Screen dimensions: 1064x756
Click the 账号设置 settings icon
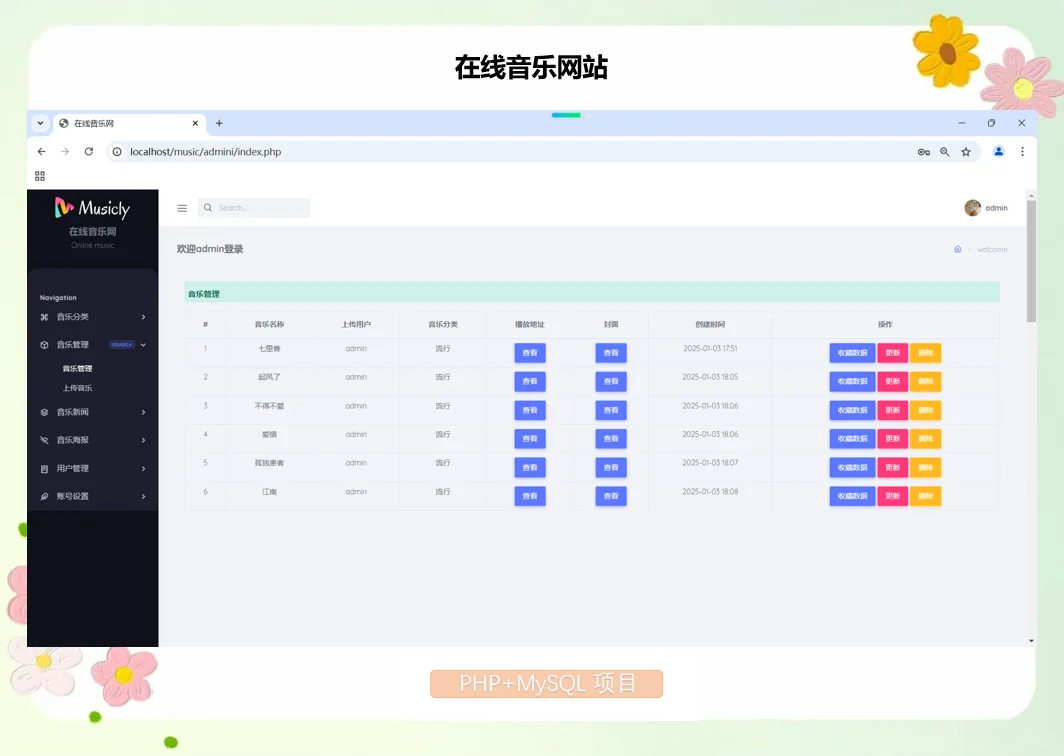(x=44, y=496)
